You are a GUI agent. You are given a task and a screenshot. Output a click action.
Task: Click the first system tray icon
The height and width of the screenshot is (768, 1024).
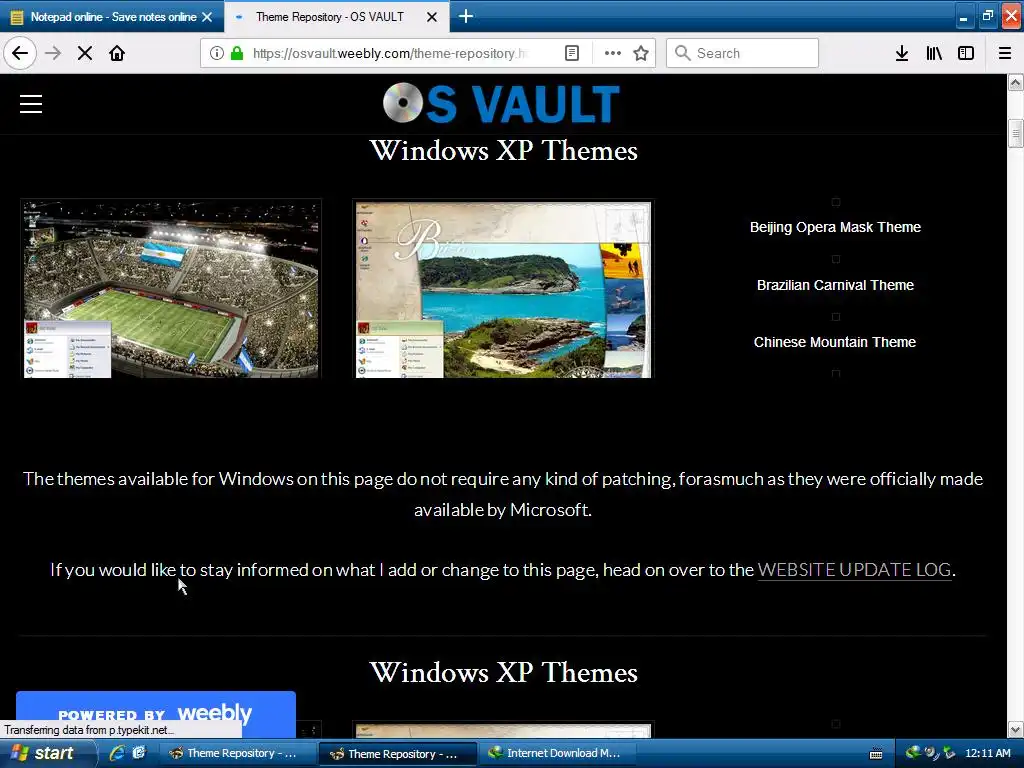[913, 753]
